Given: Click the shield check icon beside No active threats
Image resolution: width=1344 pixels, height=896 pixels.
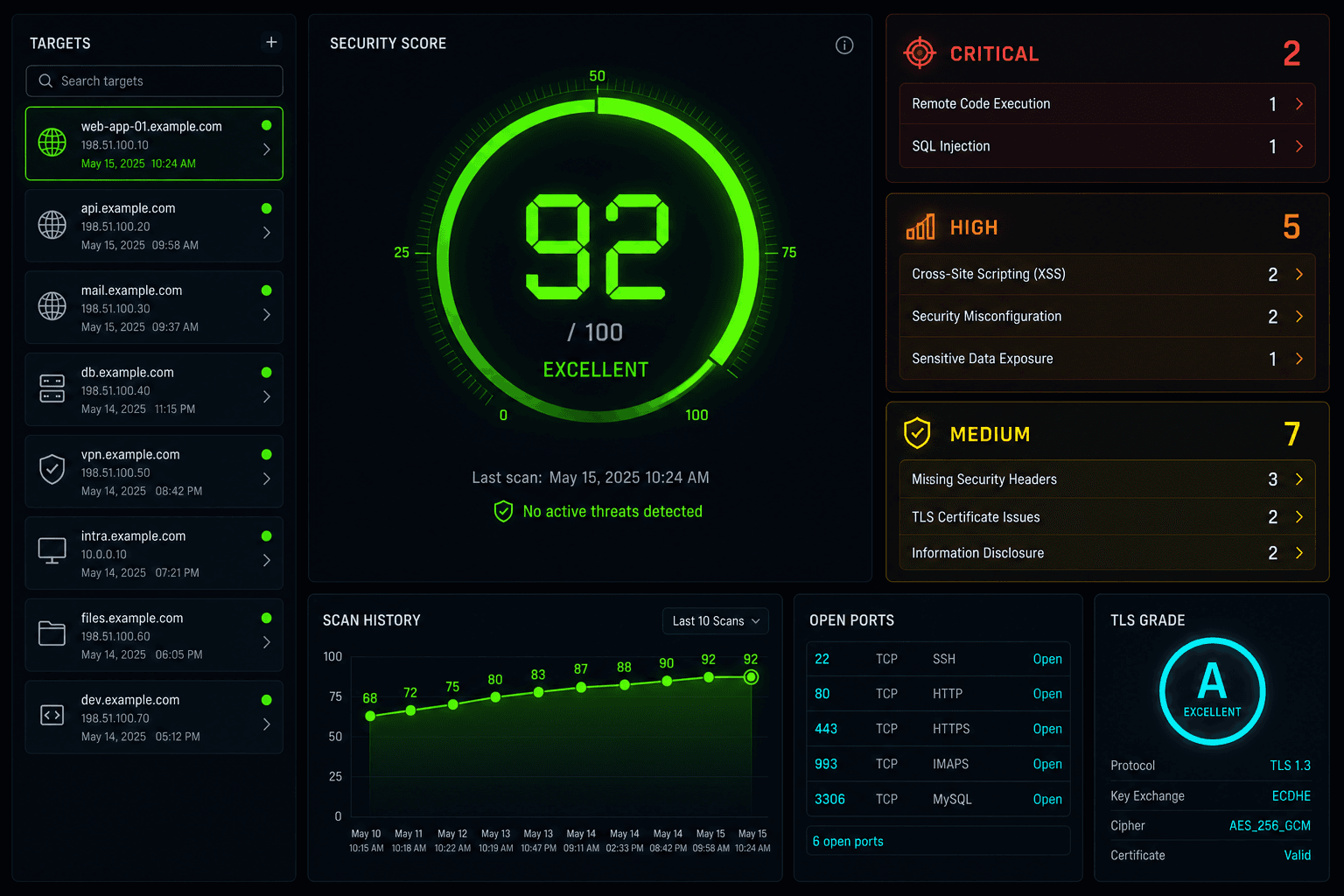Looking at the screenshot, I should (503, 511).
